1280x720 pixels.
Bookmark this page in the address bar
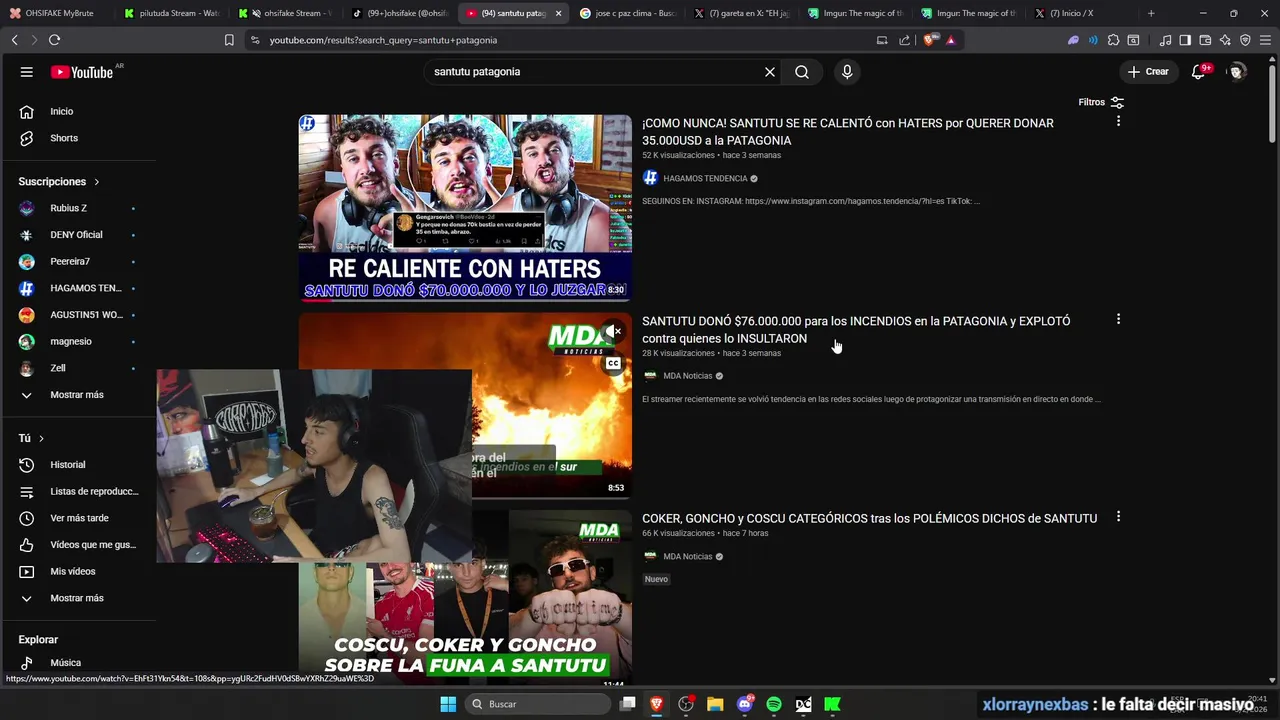(x=229, y=40)
